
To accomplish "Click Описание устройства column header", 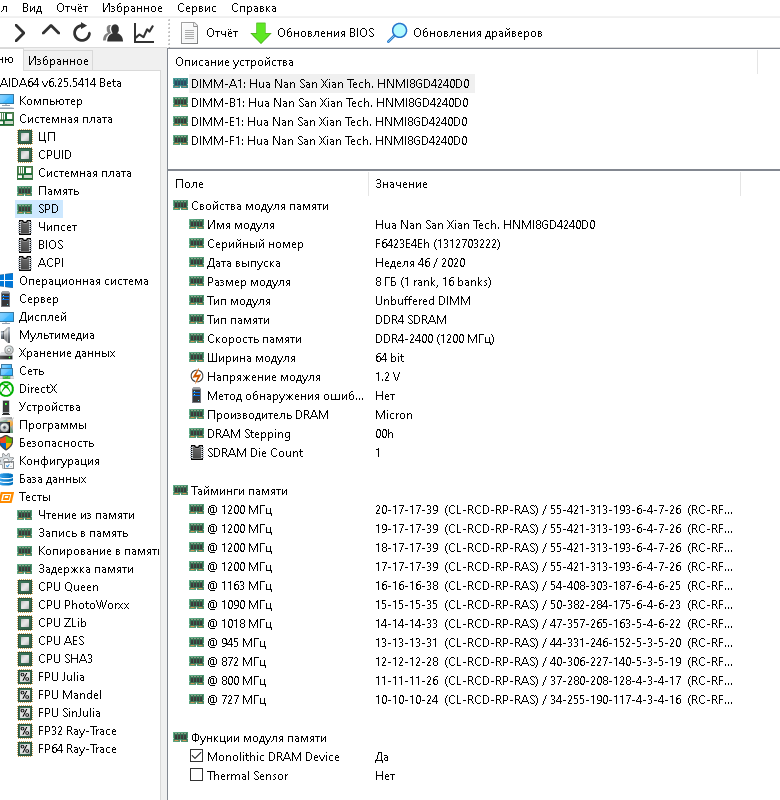I will coord(234,62).
